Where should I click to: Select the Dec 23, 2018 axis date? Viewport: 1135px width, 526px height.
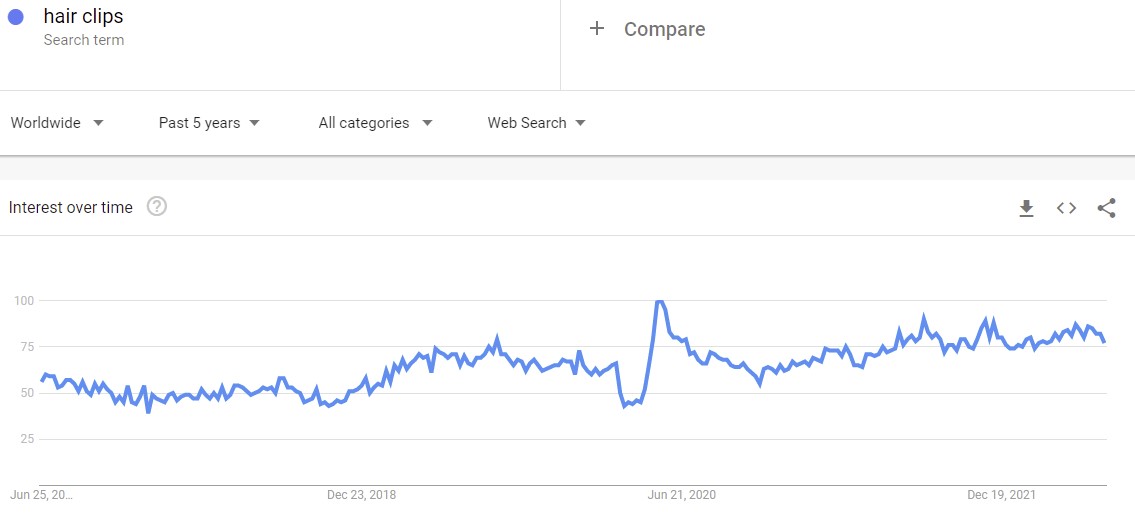click(361, 495)
